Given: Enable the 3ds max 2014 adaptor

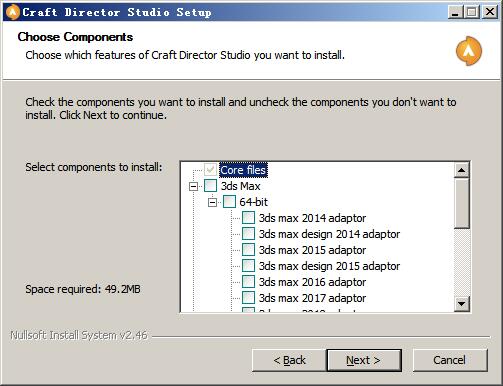Looking at the screenshot, I should tap(248, 218).
